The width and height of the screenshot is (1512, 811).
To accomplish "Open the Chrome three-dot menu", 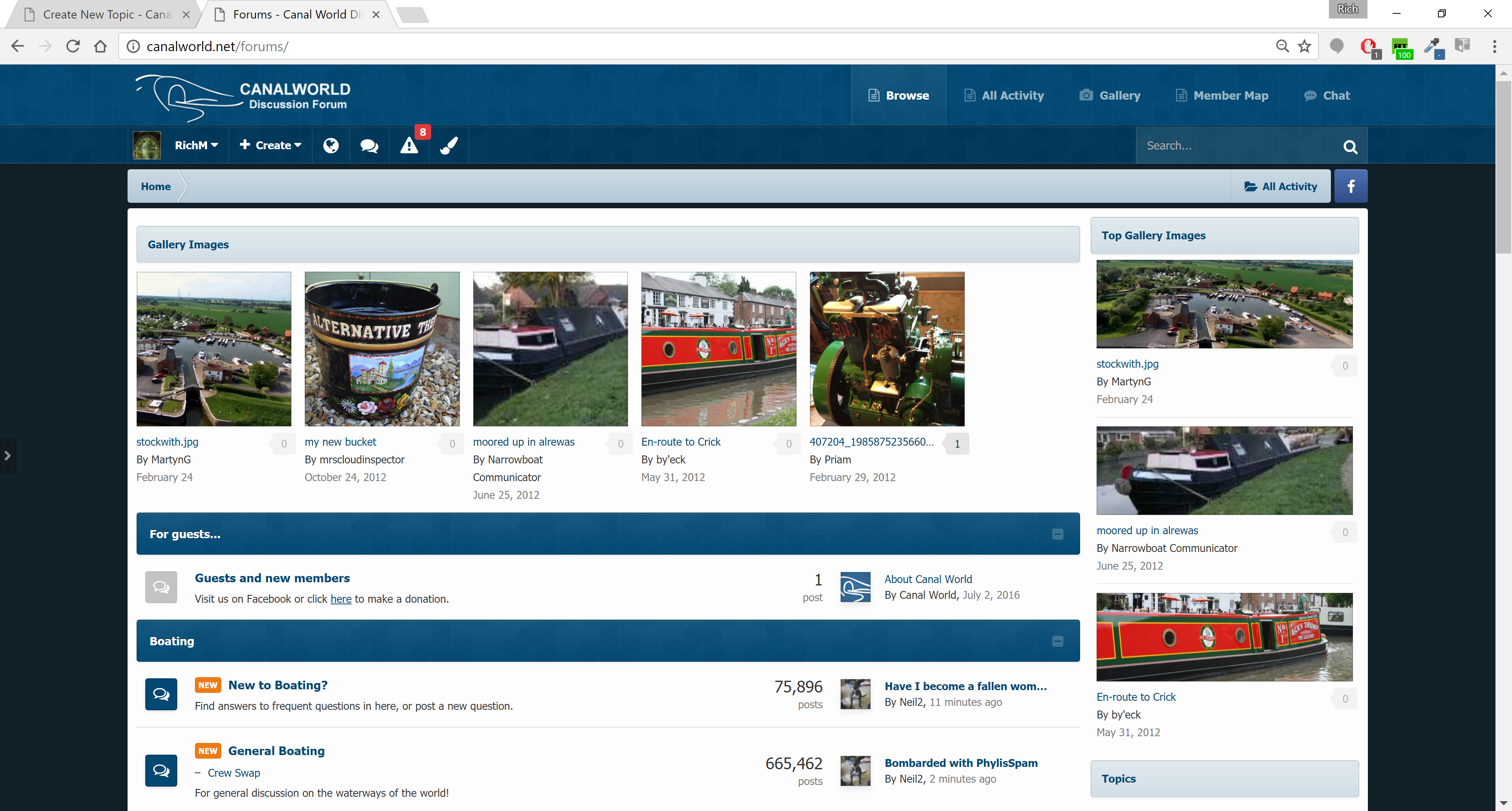I will (1494, 46).
